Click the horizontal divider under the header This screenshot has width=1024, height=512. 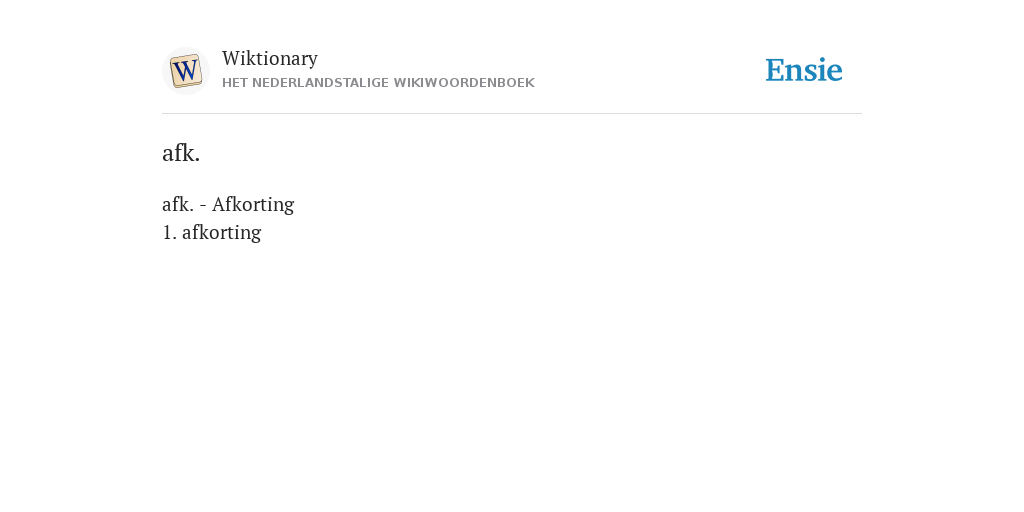[512, 114]
